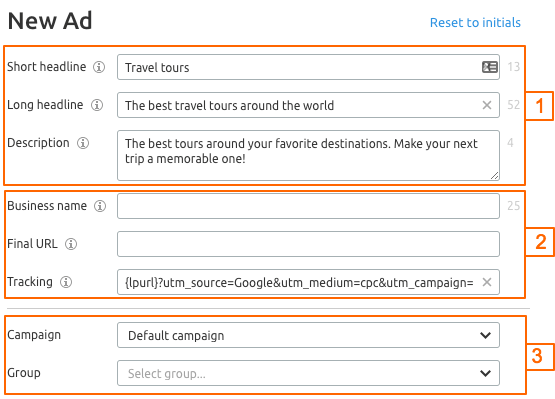Screen dimensions: 555x399
Task: Clear the Long headline field with X
Action: tap(487, 105)
